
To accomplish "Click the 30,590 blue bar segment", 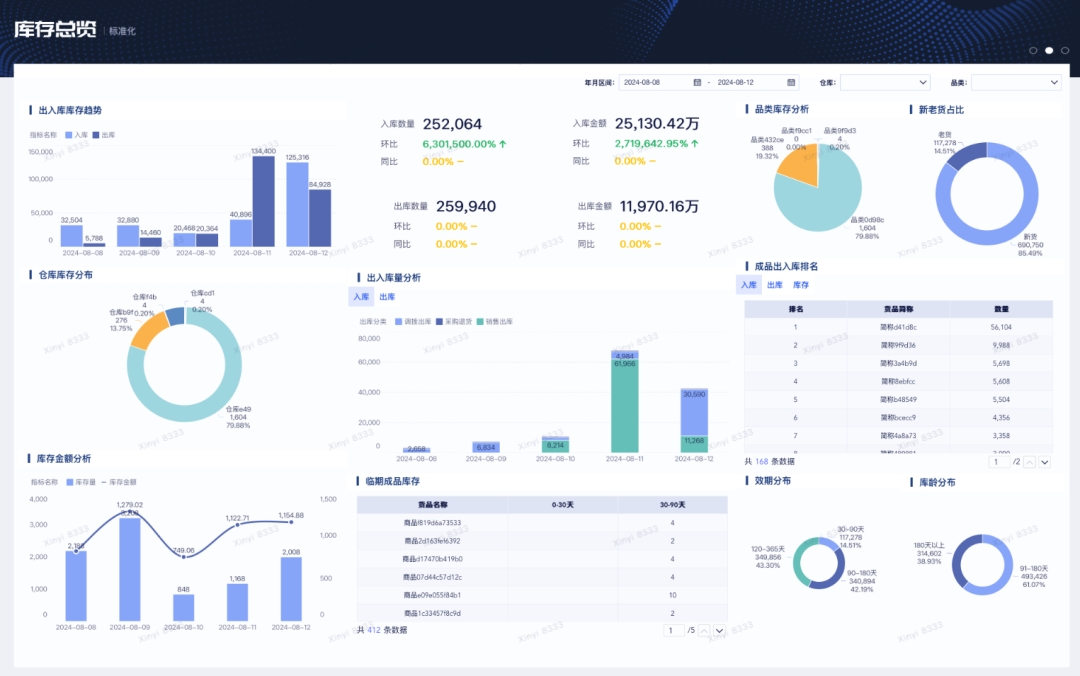I will click(694, 412).
